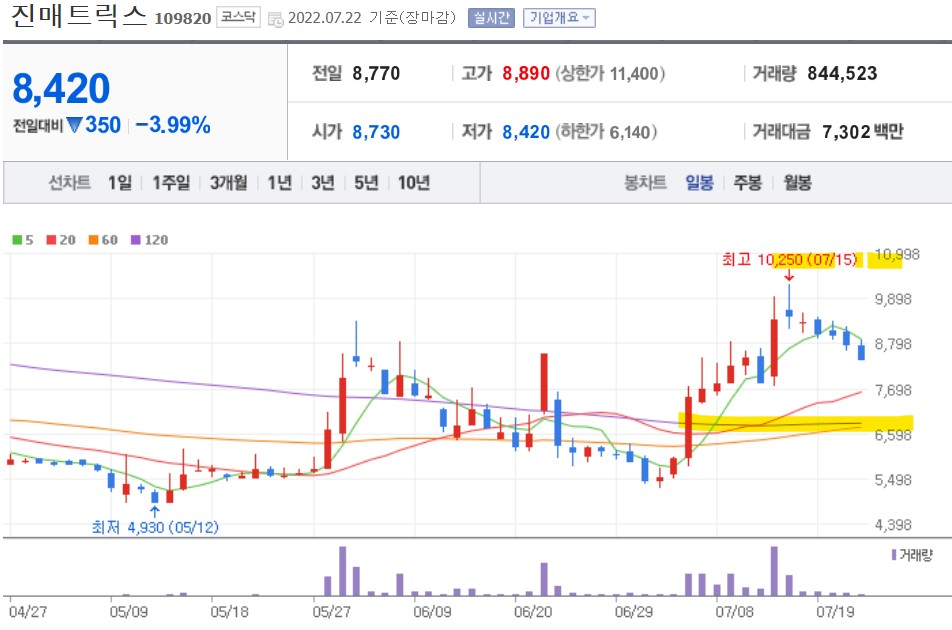
Task: Open the 기업개요 dropdown
Action: [x=559, y=18]
